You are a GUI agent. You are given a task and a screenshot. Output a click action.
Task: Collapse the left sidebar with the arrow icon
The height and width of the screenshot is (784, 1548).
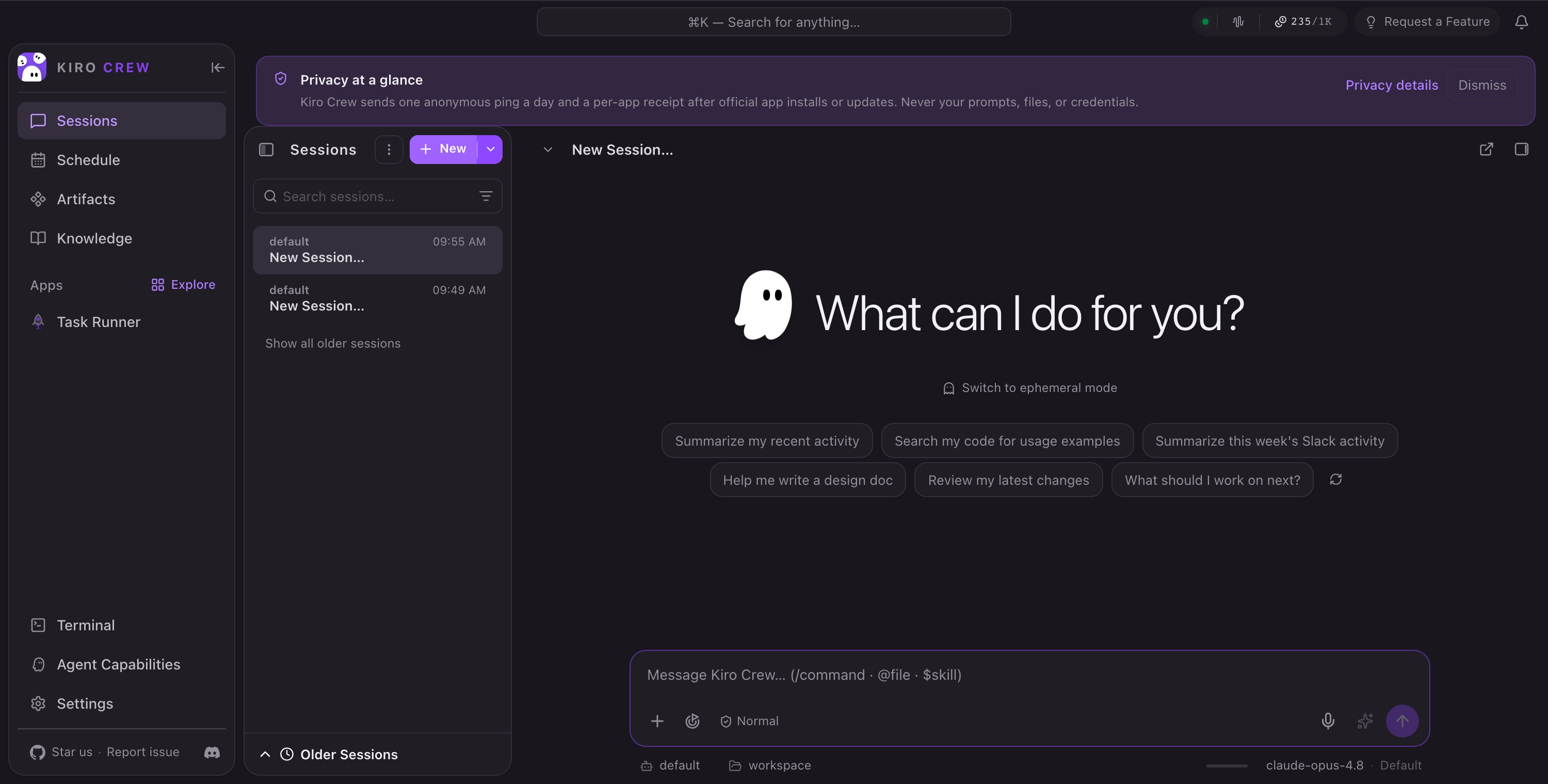[218, 67]
